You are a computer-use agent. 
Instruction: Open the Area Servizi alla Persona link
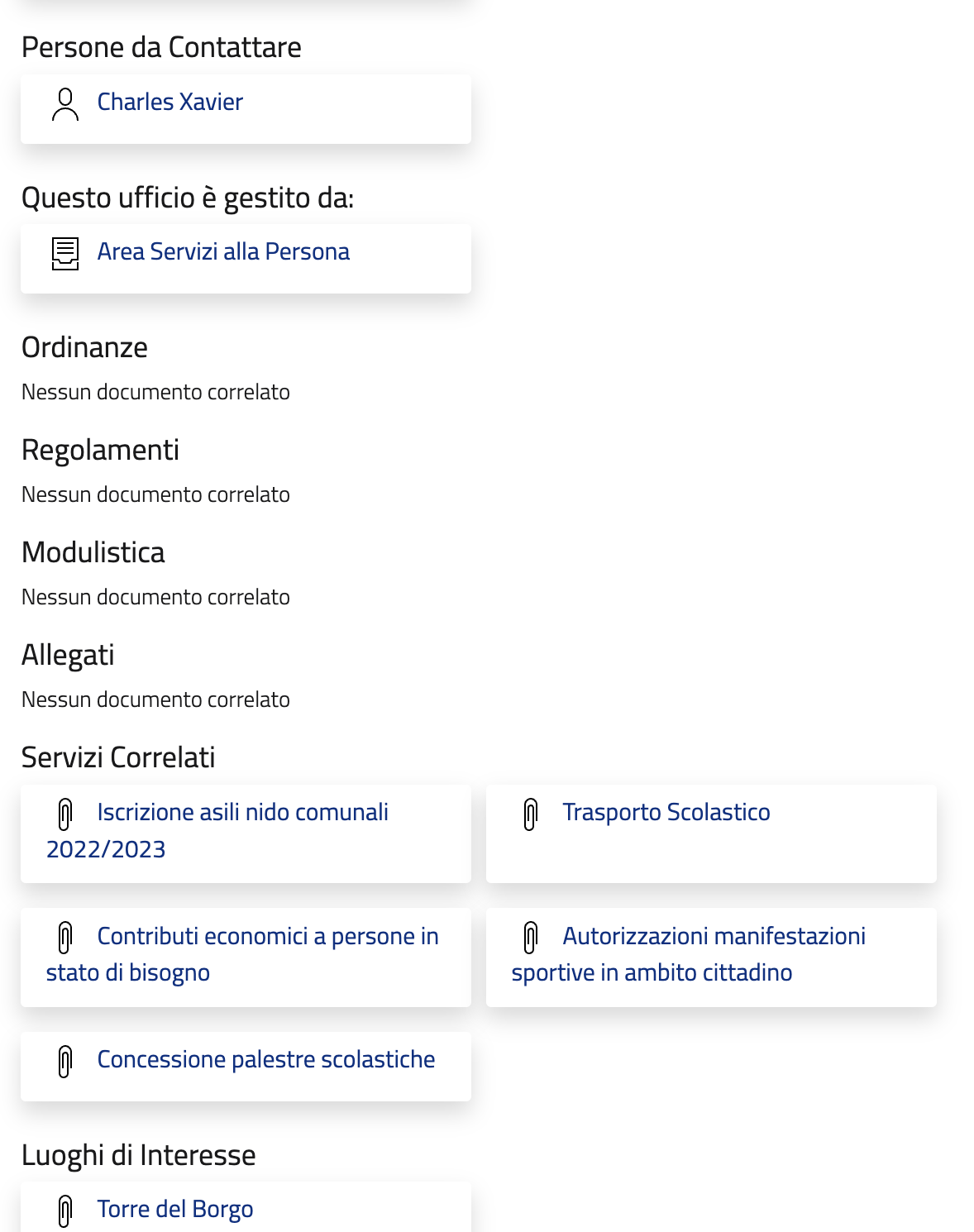point(223,251)
